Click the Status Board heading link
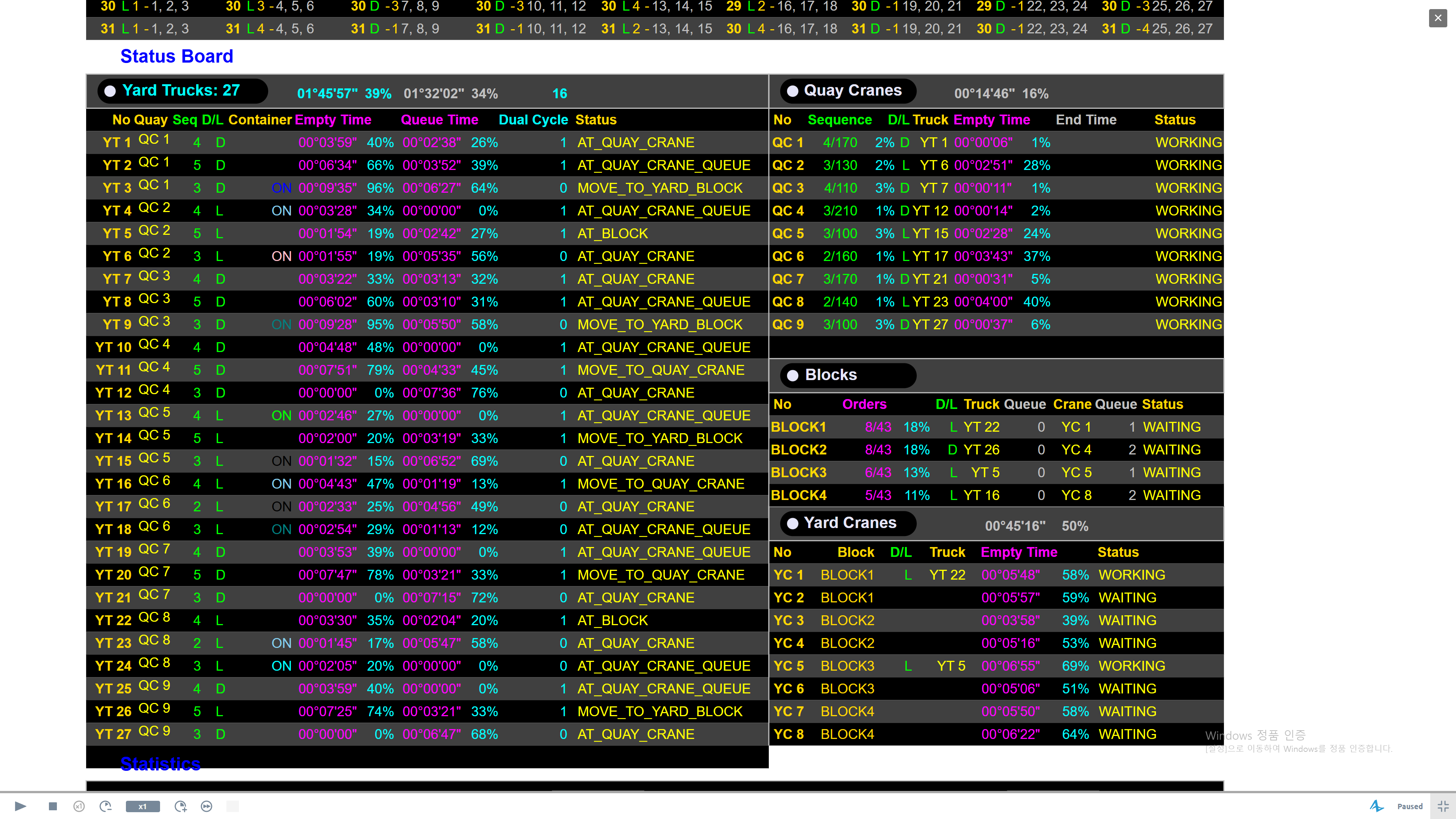1456x819 pixels. 177,56
